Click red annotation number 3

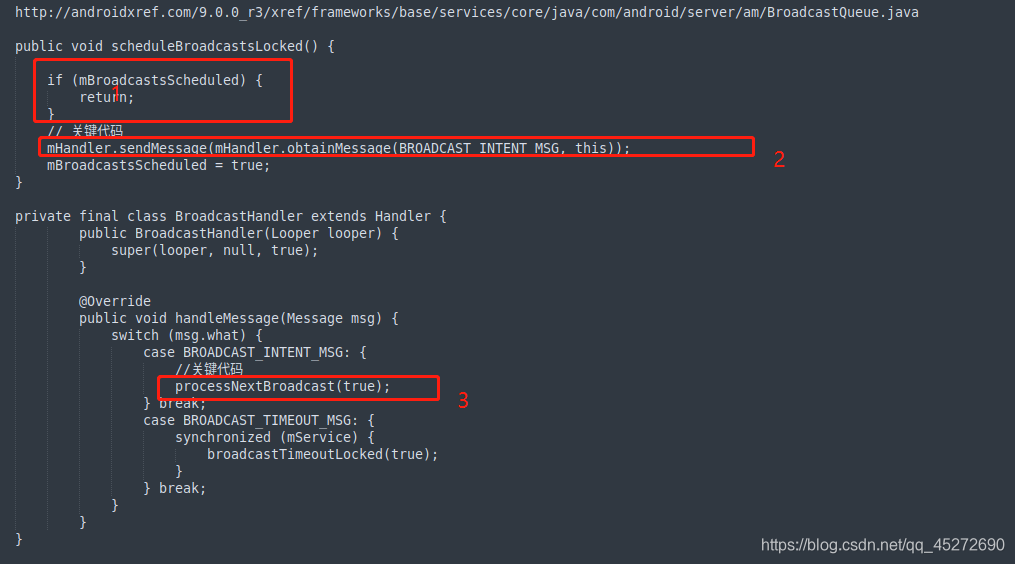[463, 400]
